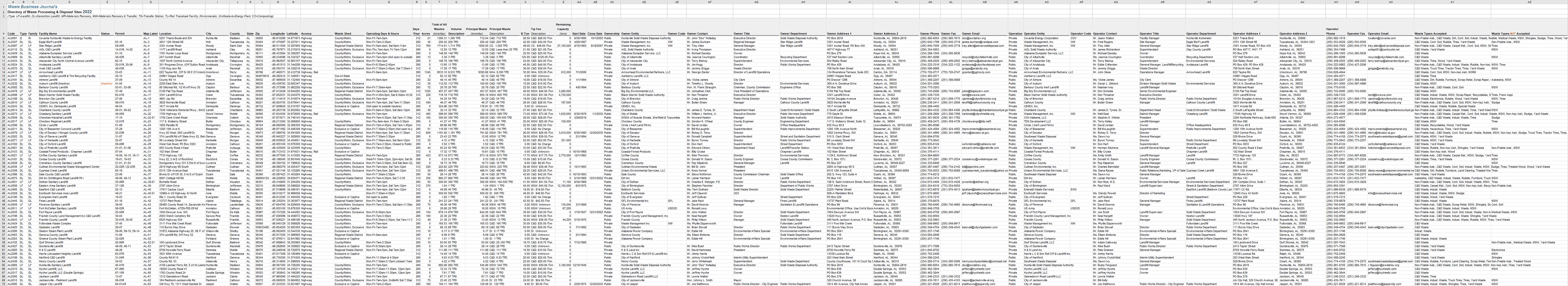
Task: Select column H header
Action: 182,2
